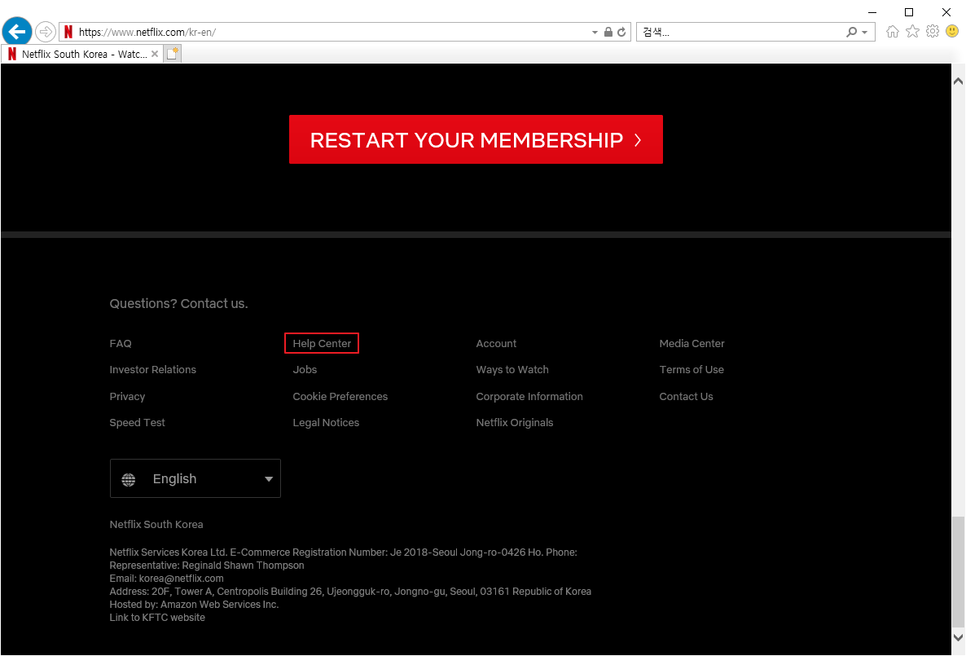Open the Privacy link
The image size is (966, 656).
(127, 397)
